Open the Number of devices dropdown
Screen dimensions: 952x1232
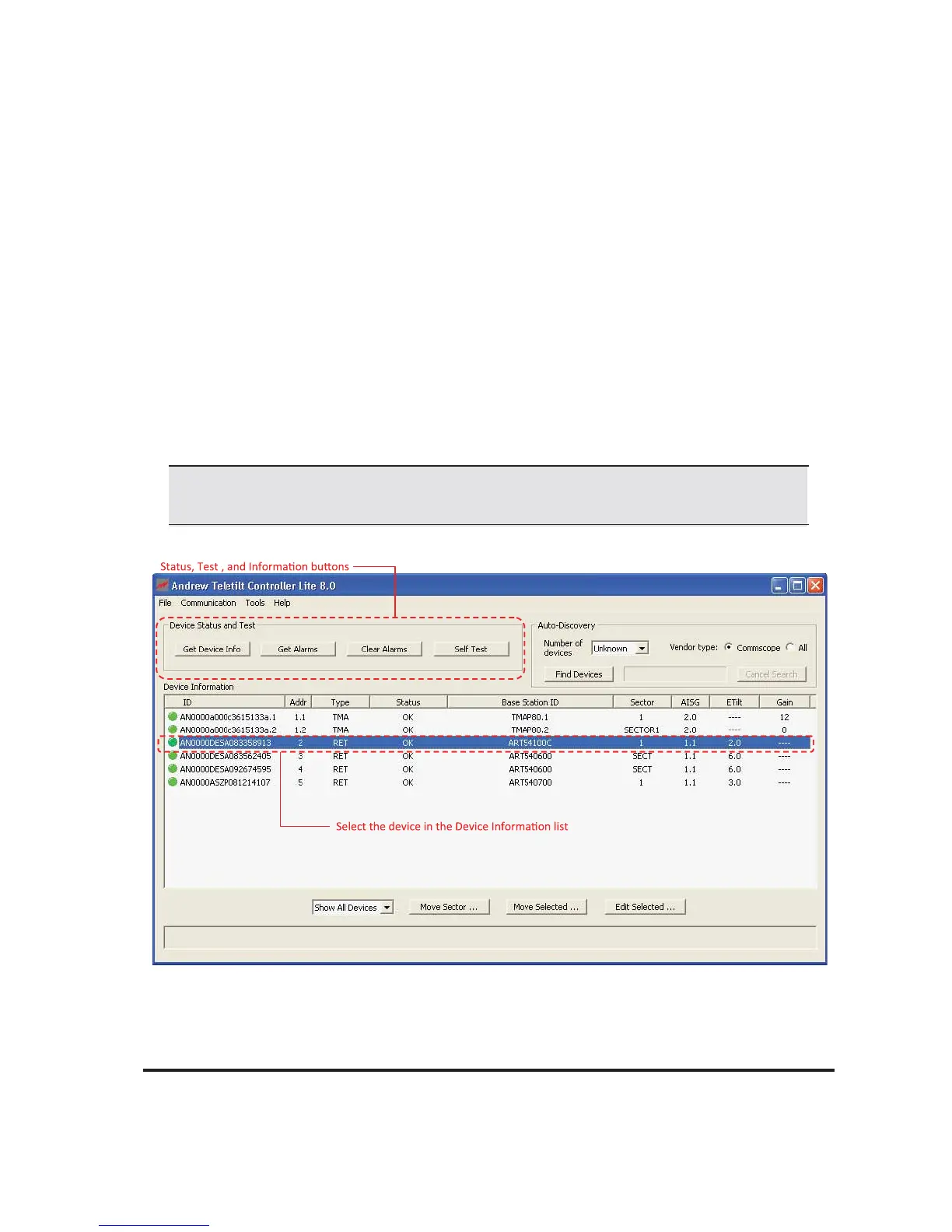click(620, 648)
